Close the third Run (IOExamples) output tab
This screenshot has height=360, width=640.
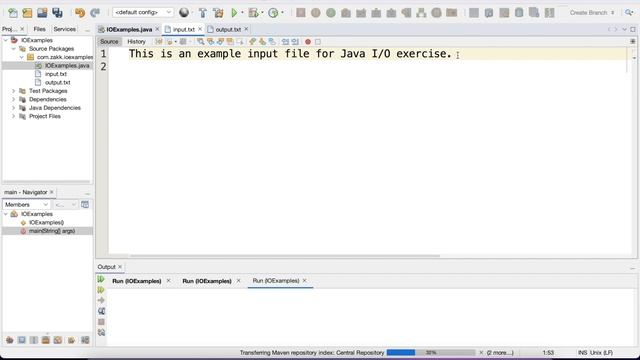point(304,280)
